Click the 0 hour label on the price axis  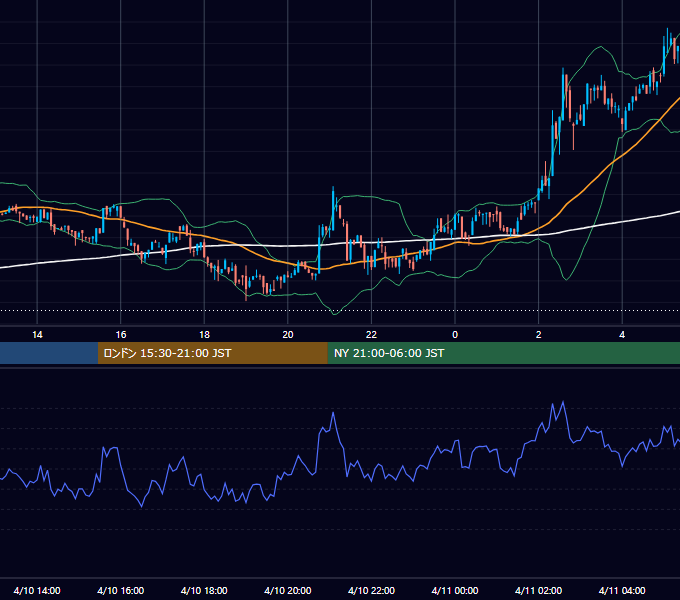455,335
